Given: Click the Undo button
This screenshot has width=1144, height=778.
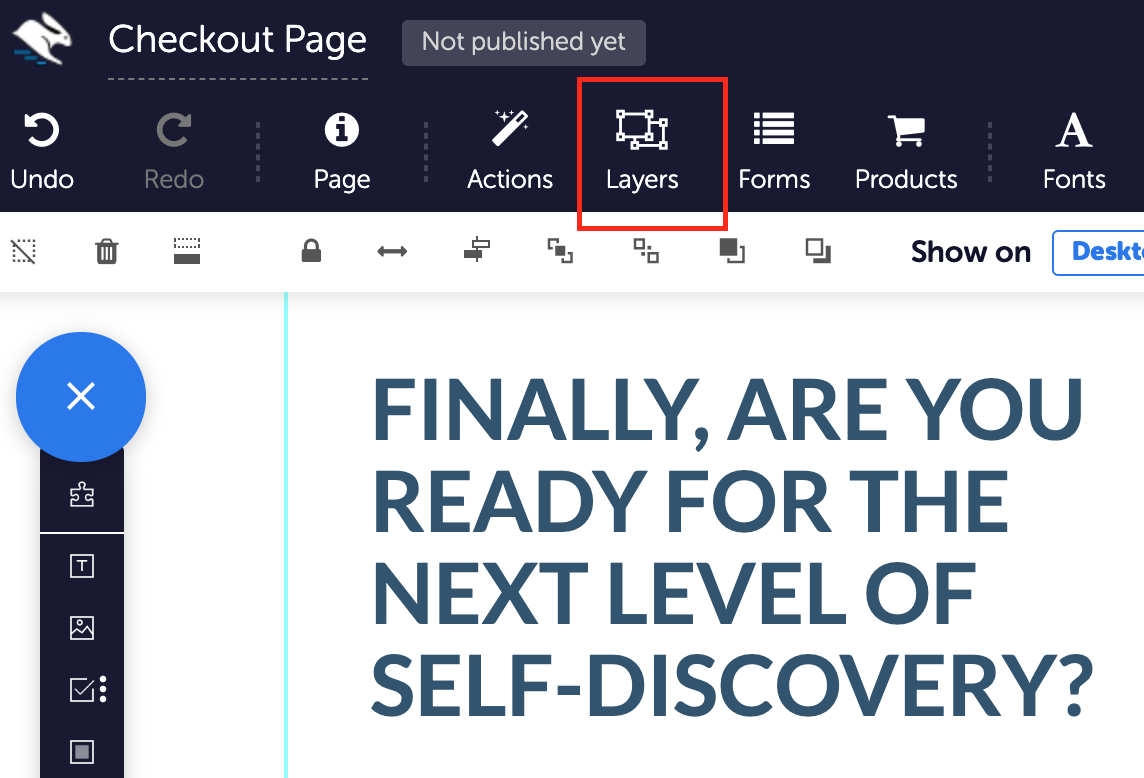Looking at the screenshot, I should point(42,151).
